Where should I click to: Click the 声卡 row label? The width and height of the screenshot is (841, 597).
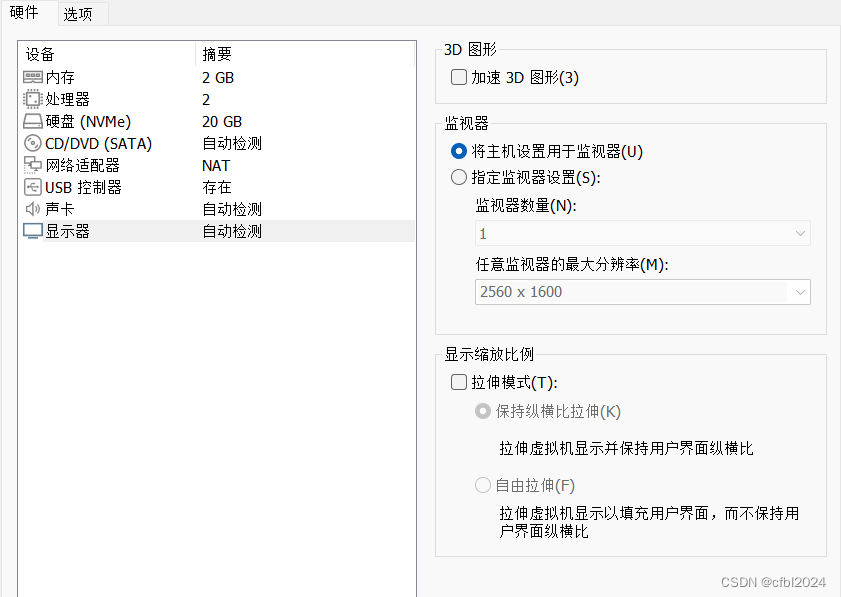coord(60,209)
